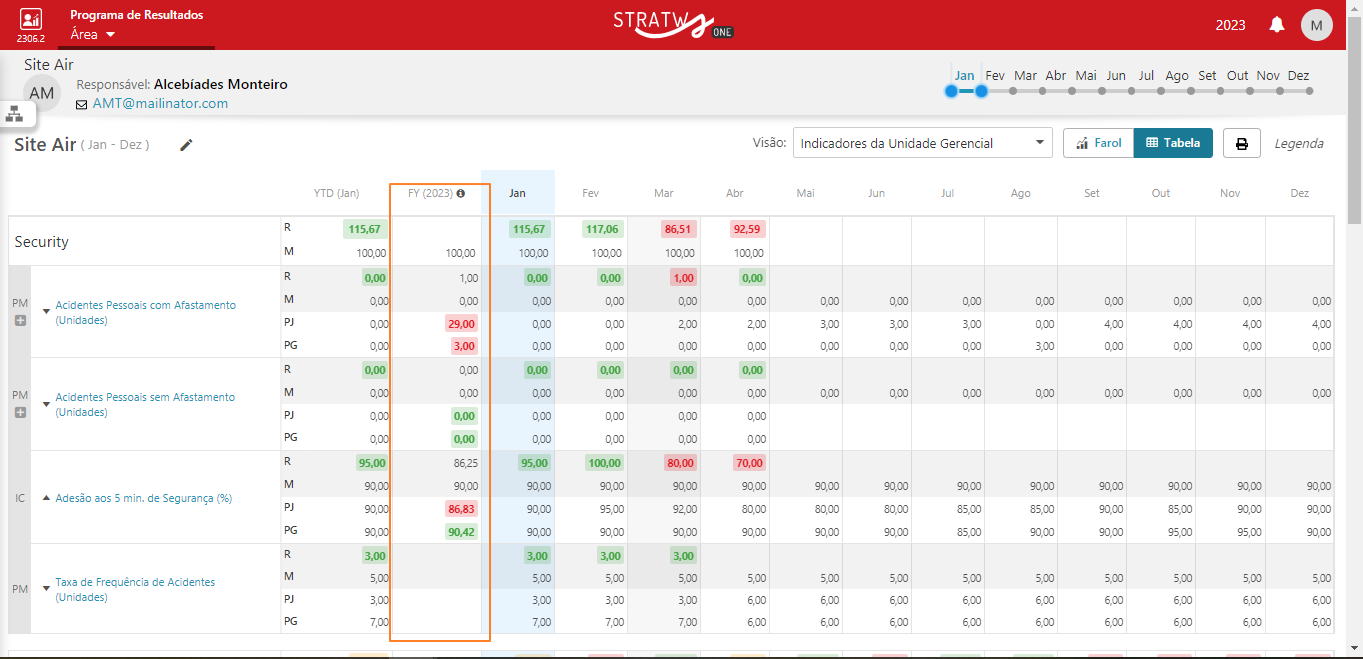This screenshot has height=659, width=1363.
Task: Click the Jan slider handle on timeline
Action: coord(951,91)
